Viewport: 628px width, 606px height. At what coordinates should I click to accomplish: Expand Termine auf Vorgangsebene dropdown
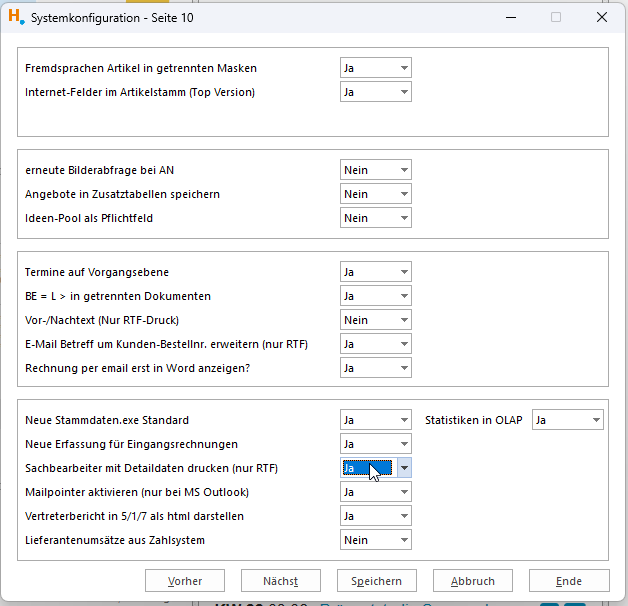[x=375, y=272]
